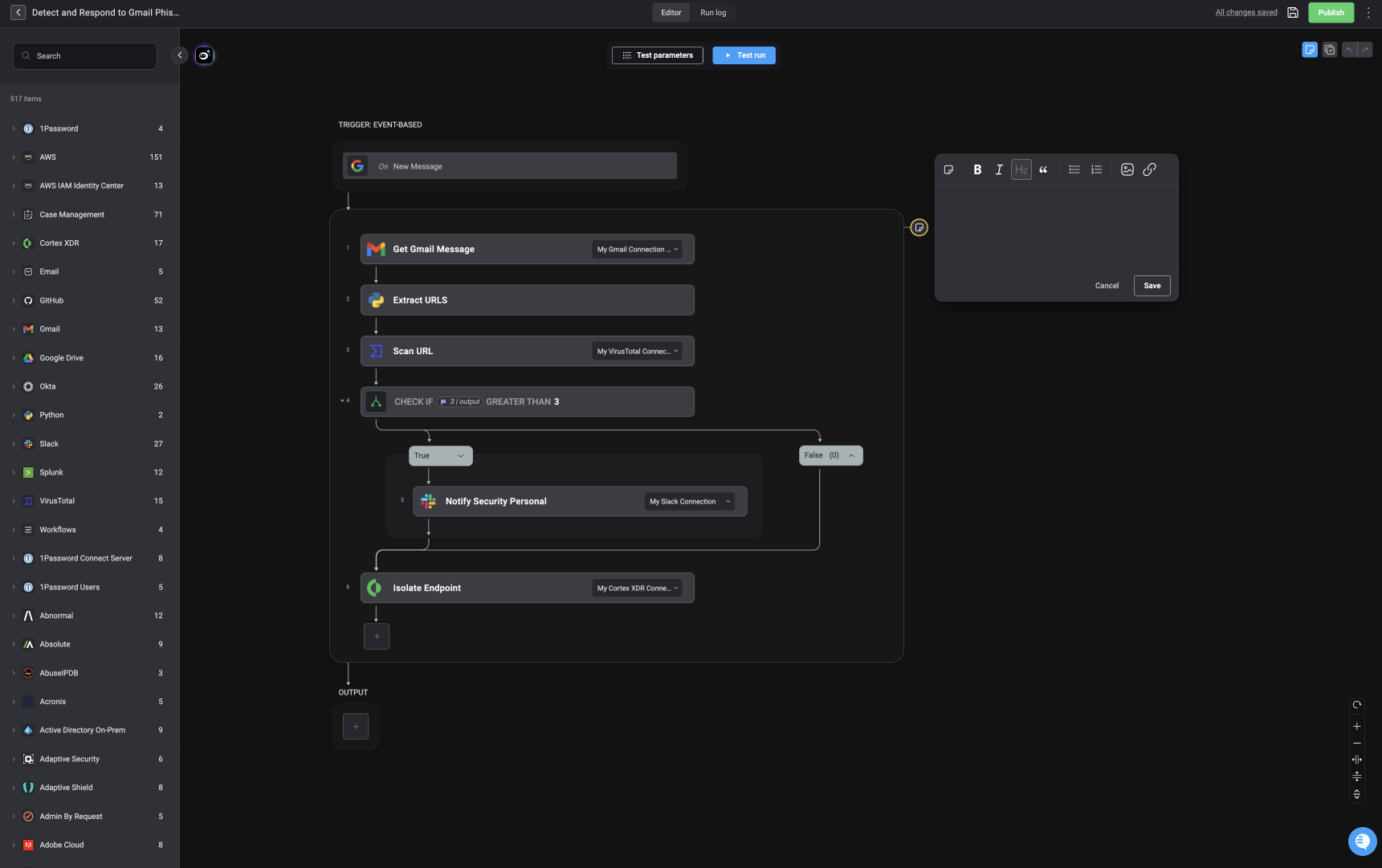Switch to the Run log tab
The width and height of the screenshot is (1382, 868).
tap(713, 13)
